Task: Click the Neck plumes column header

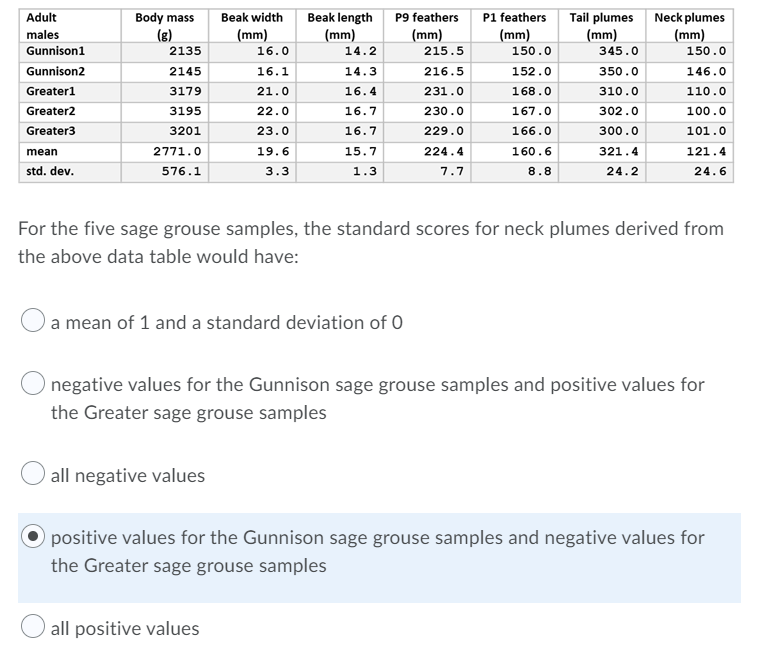Action: pyautogui.click(x=689, y=26)
